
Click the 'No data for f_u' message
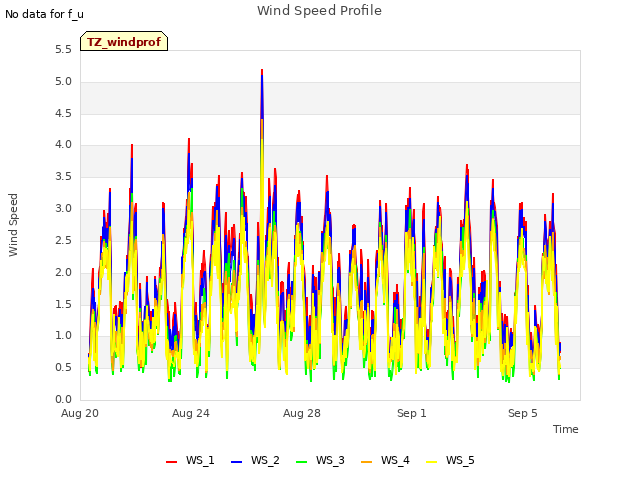pos(44,14)
